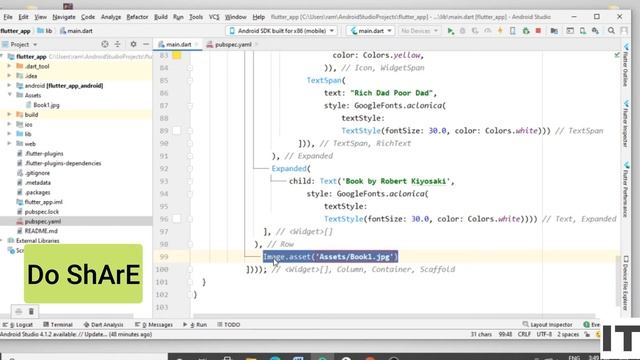
Task: Click the CRLF line separator status item
Action: coord(524,334)
